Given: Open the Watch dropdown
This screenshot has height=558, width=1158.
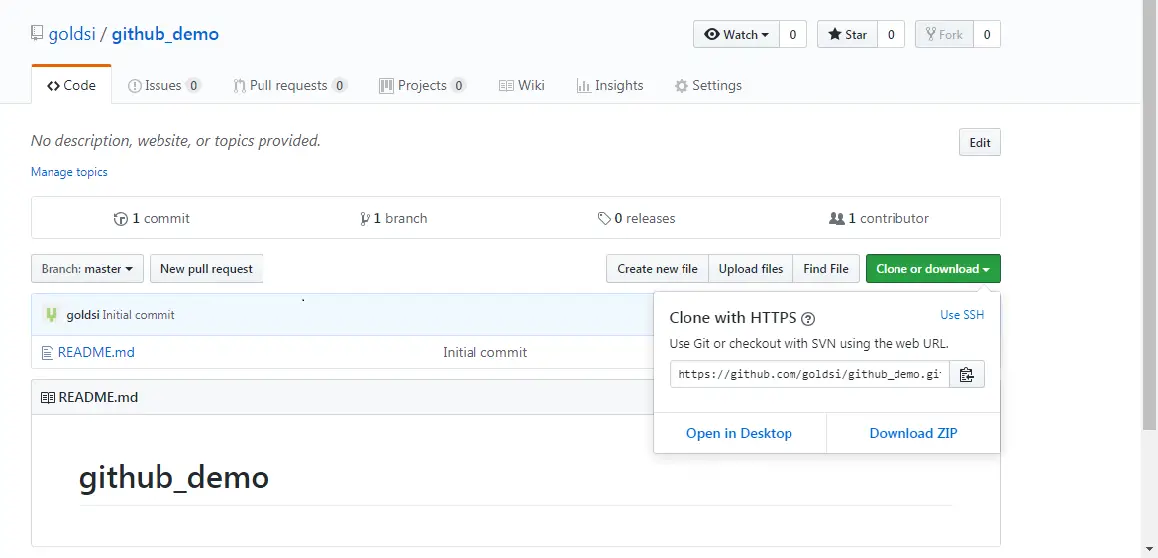Looking at the screenshot, I should coord(736,35).
